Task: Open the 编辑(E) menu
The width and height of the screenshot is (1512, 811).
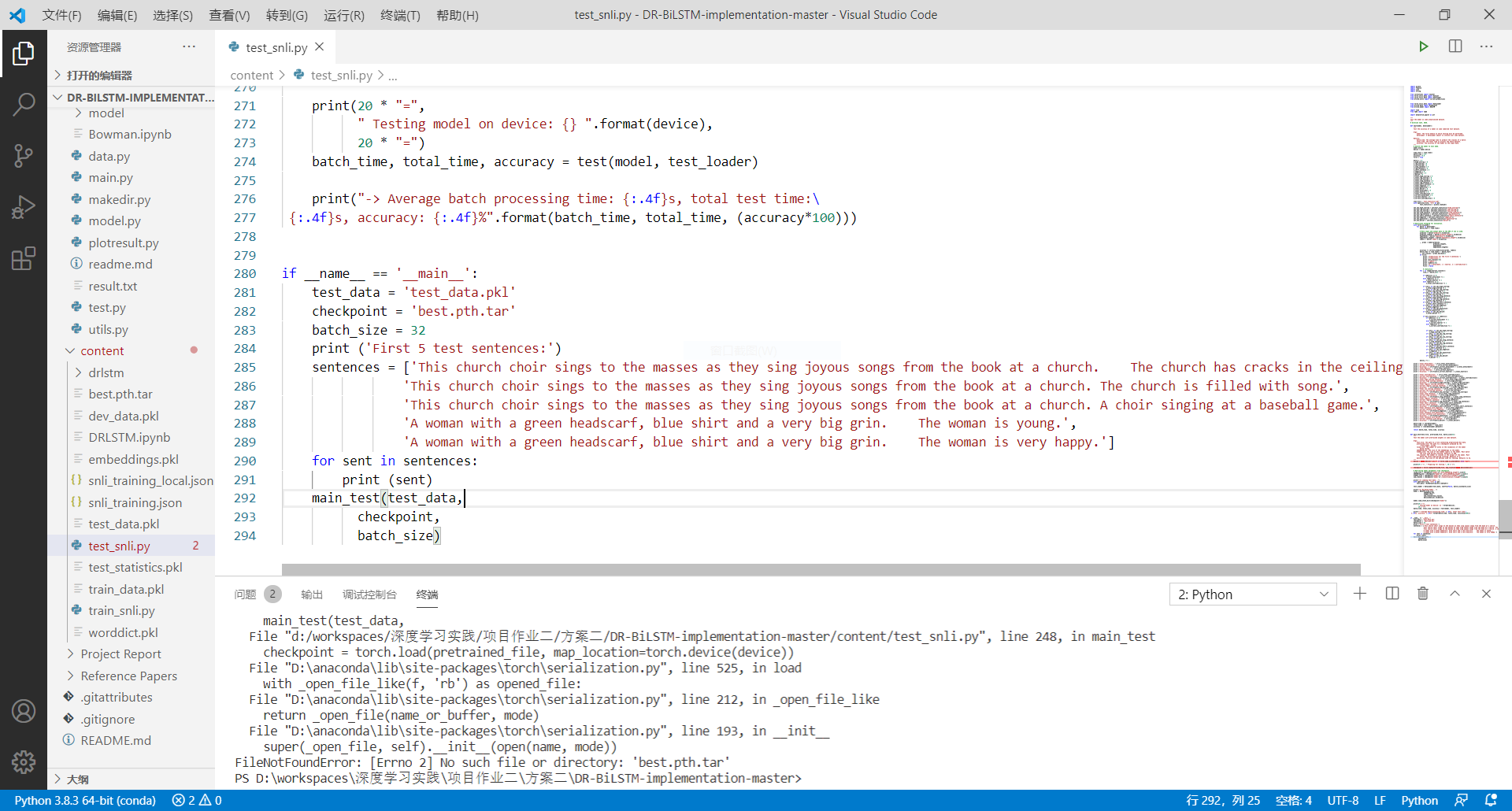Action: click(117, 15)
